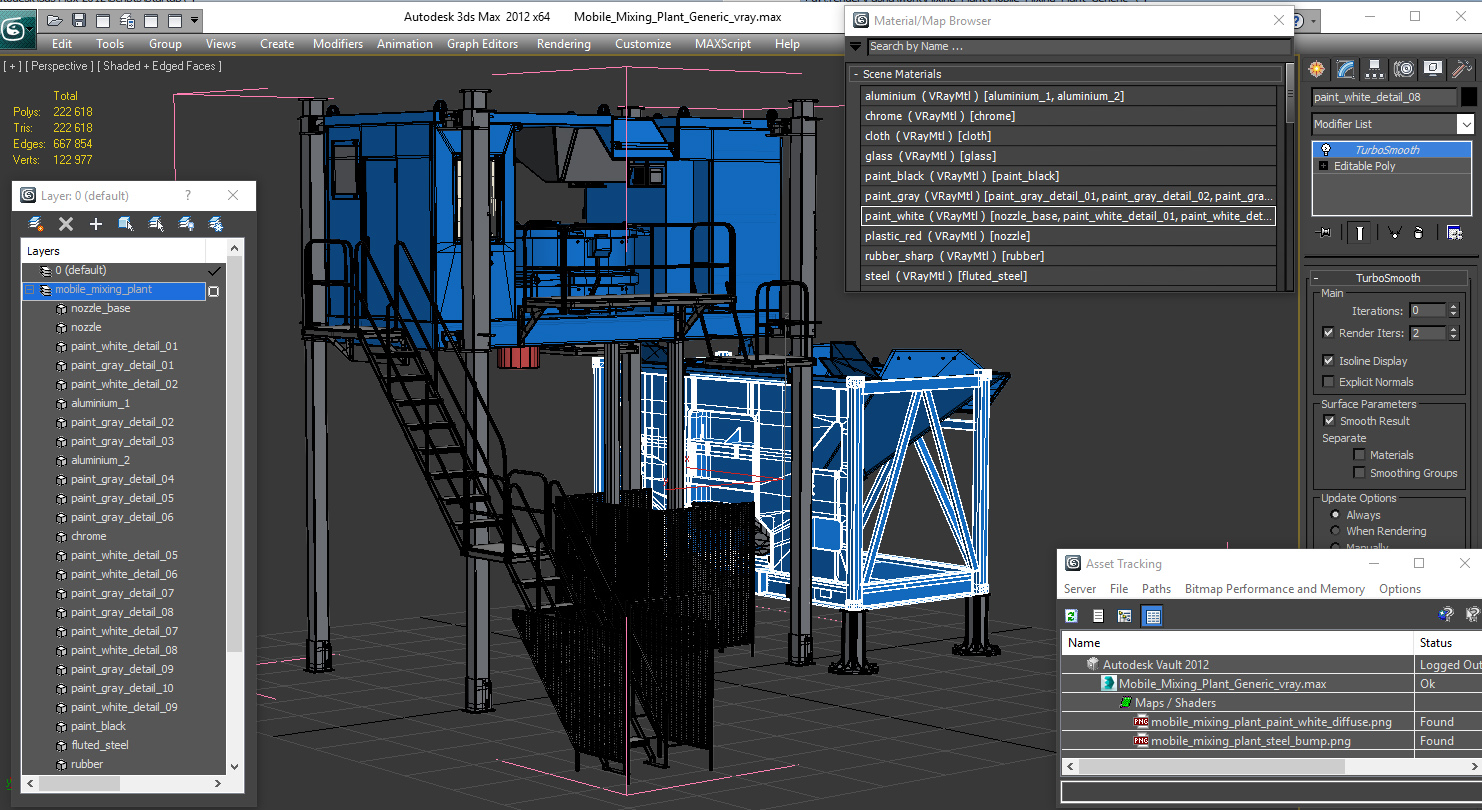
Task: Click Select Highlighted Objects and Layers icon
Action: 126,224
